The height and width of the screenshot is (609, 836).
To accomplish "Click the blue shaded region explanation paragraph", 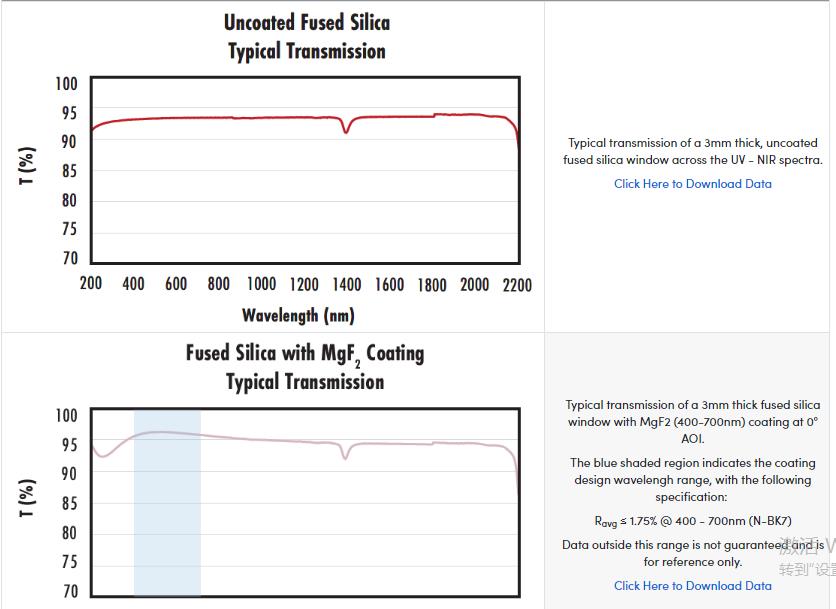I will click(692, 480).
